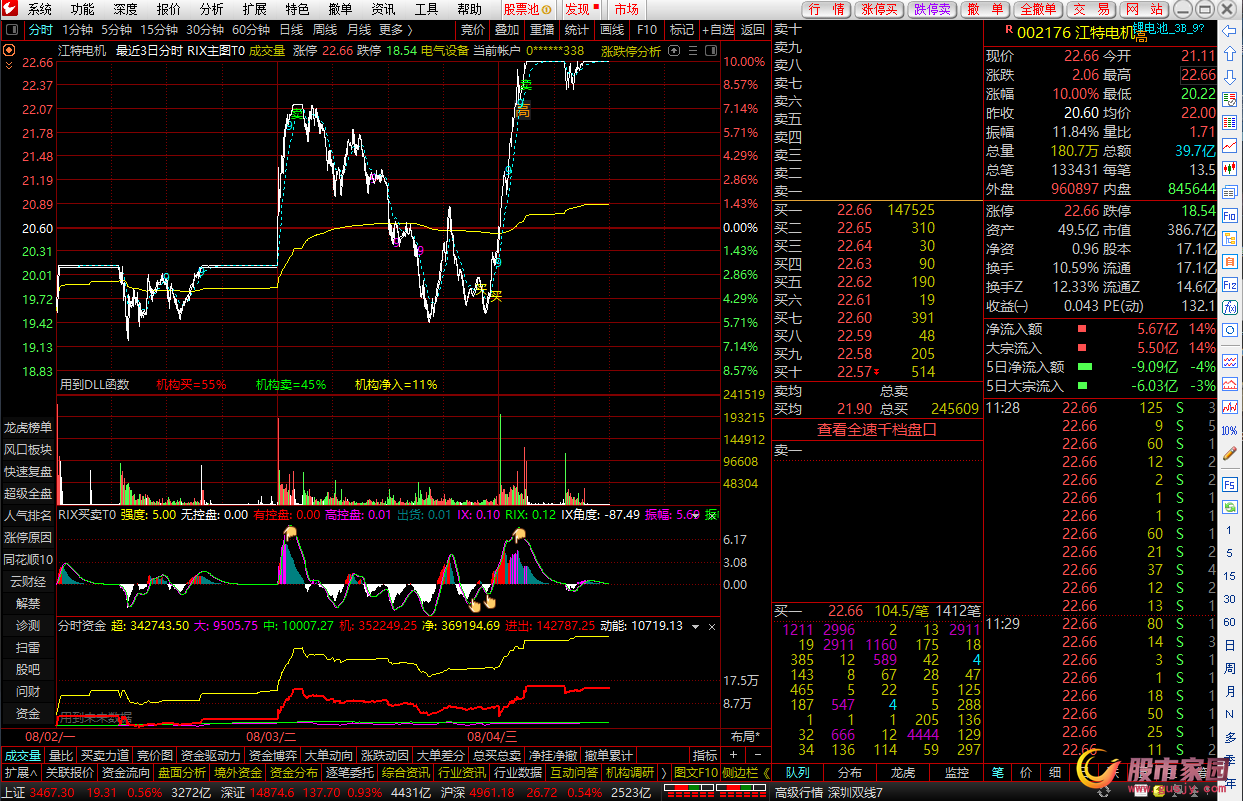Image resolution: width=1243 pixels, height=801 pixels.
Task: Click the red line trend chart icon
Action: tap(1230, 146)
